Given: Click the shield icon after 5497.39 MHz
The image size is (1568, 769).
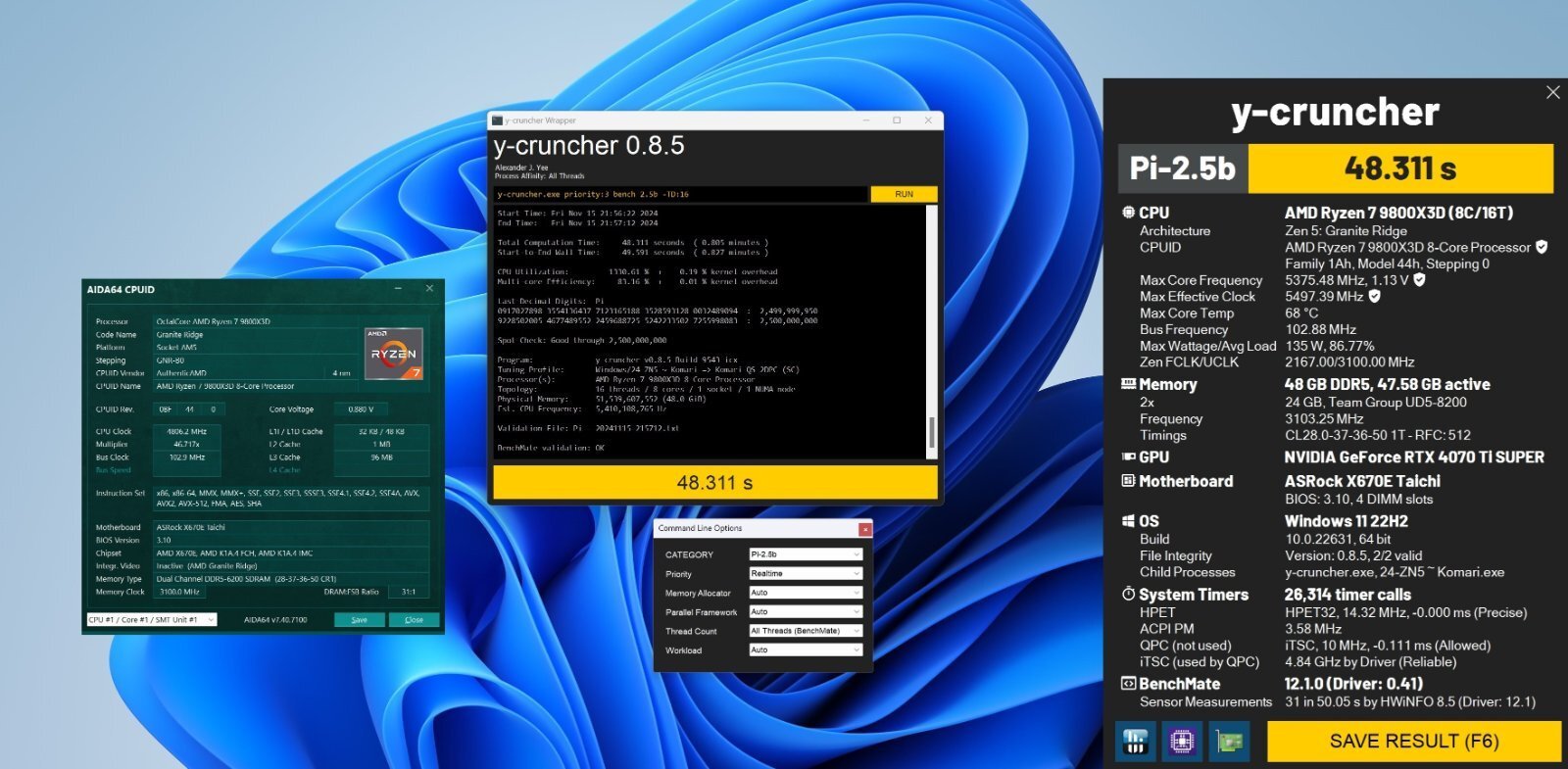Looking at the screenshot, I should click(x=1374, y=296).
